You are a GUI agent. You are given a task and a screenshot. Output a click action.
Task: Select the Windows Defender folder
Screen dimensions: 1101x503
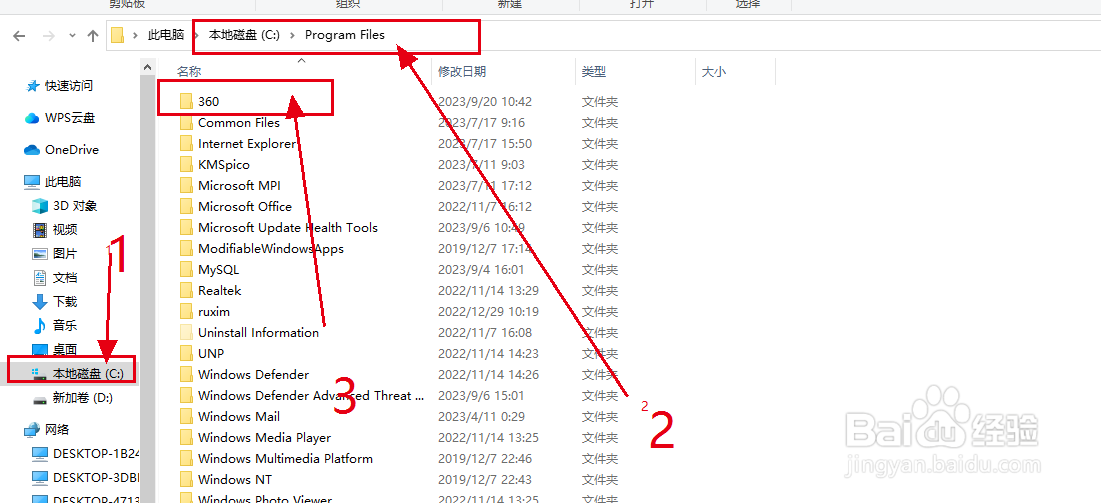tap(253, 374)
